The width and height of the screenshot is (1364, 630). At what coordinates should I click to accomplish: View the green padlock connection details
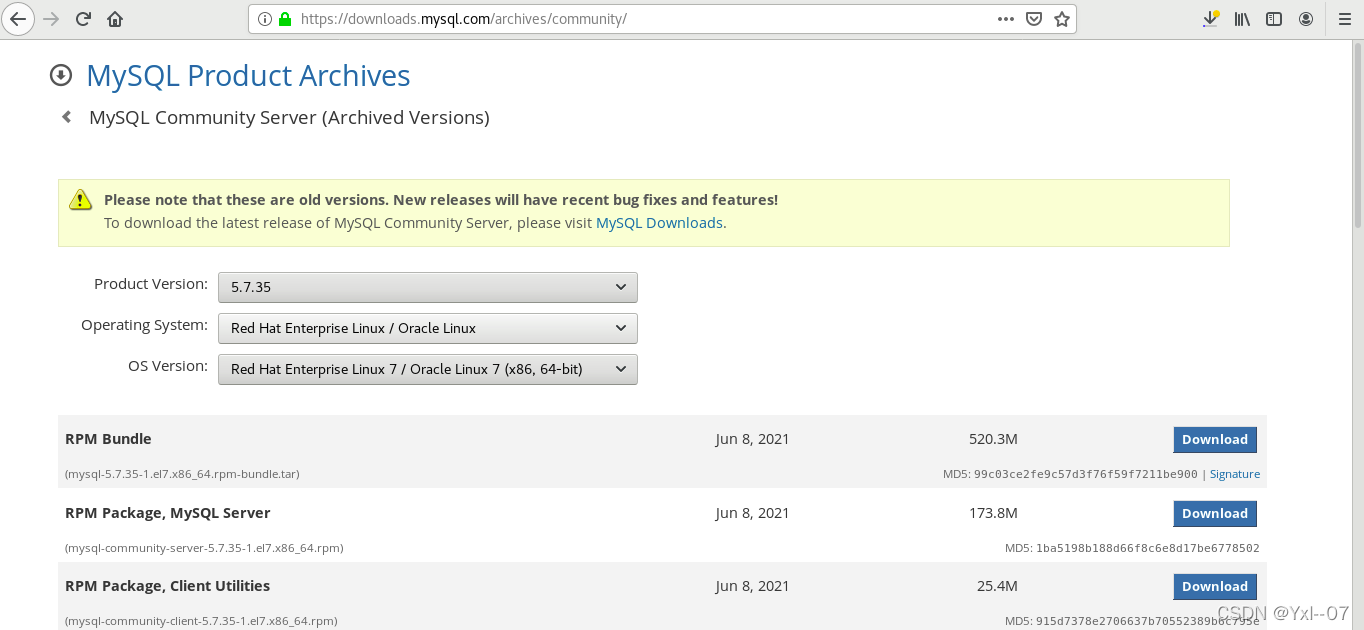tap(285, 19)
